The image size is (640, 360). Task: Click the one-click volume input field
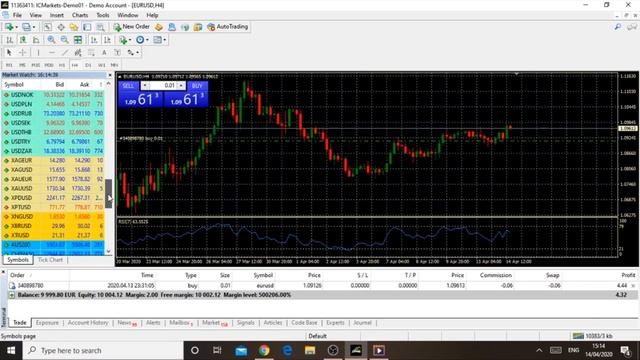pos(163,85)
